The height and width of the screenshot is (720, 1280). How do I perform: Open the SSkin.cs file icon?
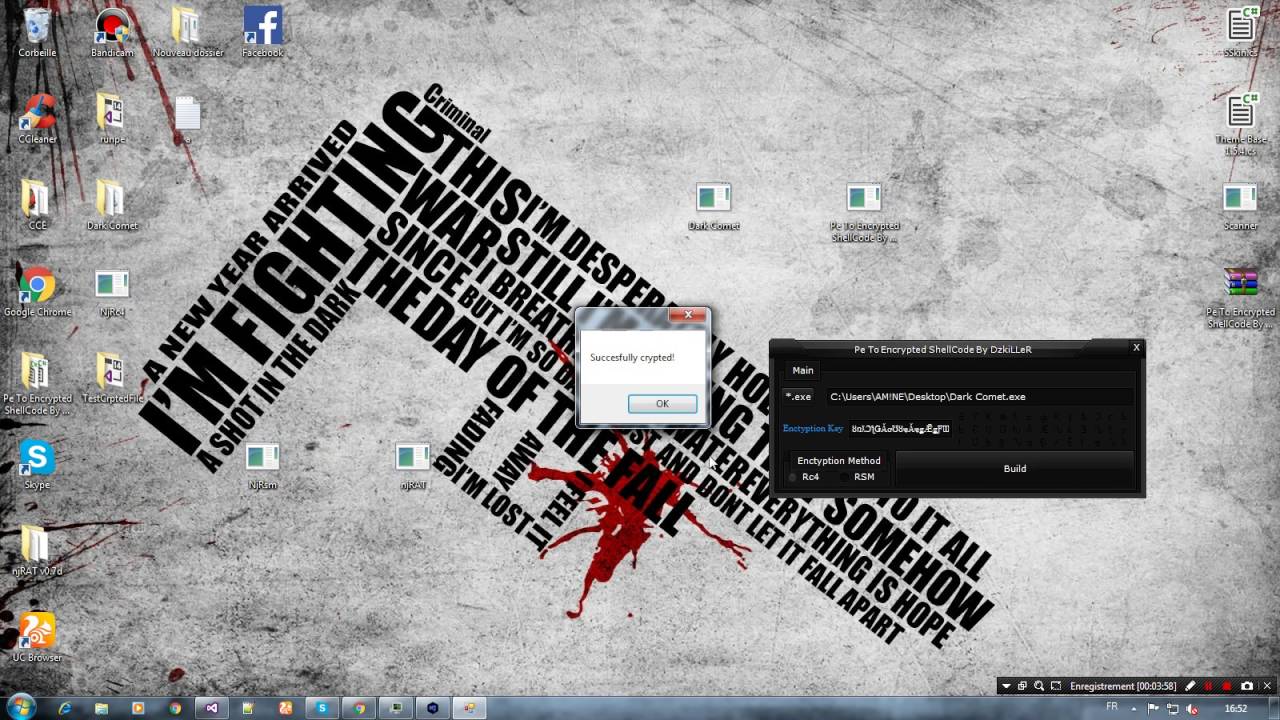[x=1241, y=33]
